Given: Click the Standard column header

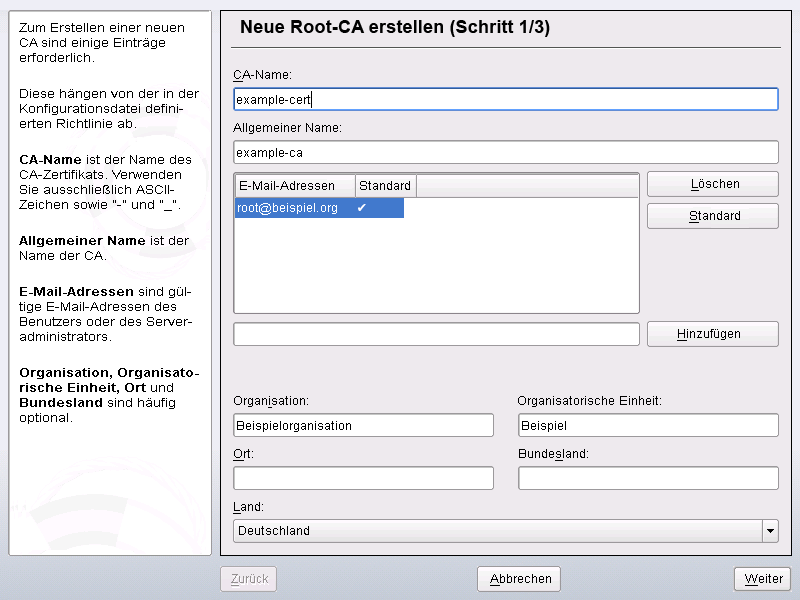Looking at the screenshot, I should 386,186.
